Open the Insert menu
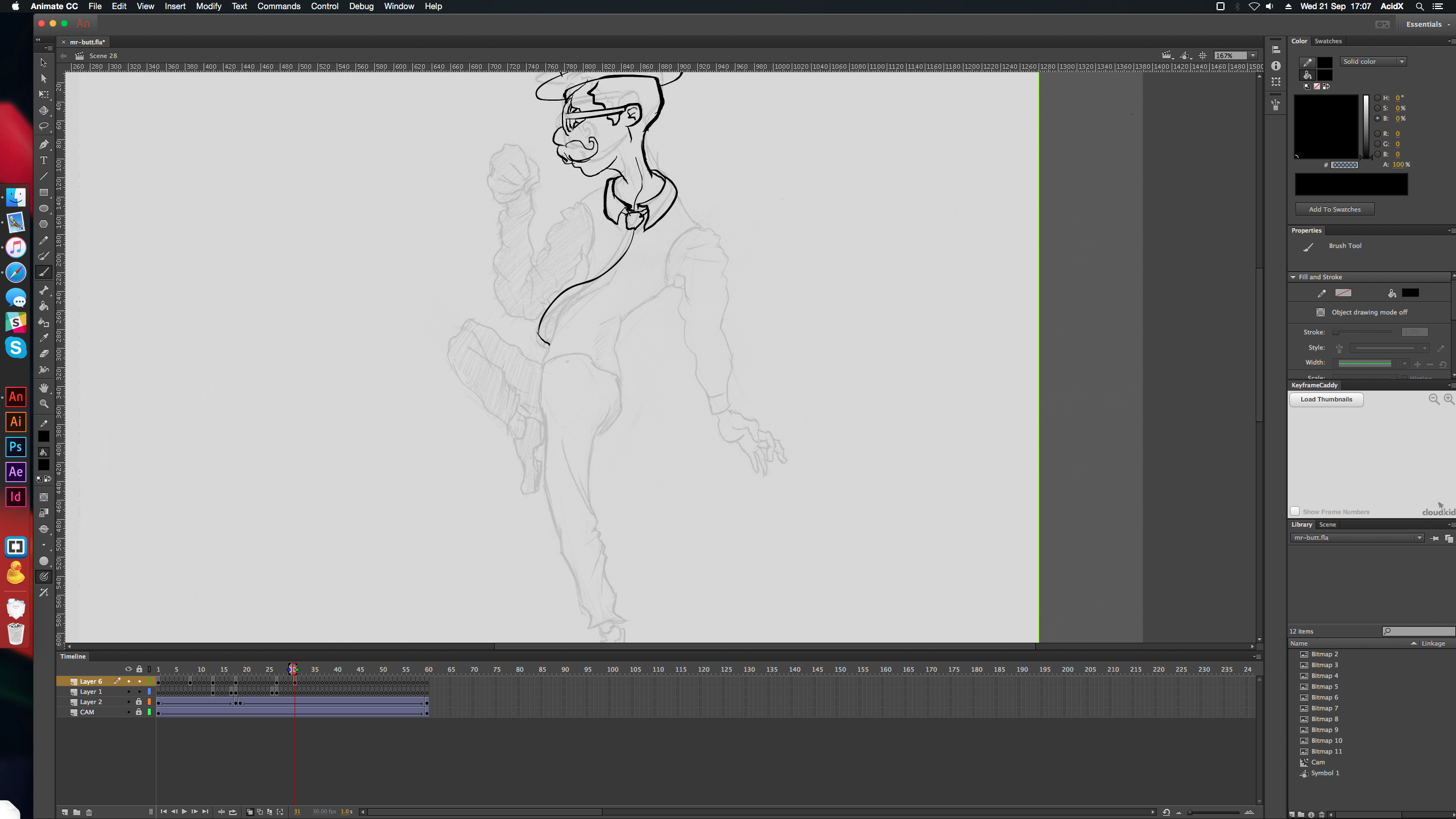 click(175, 6)
